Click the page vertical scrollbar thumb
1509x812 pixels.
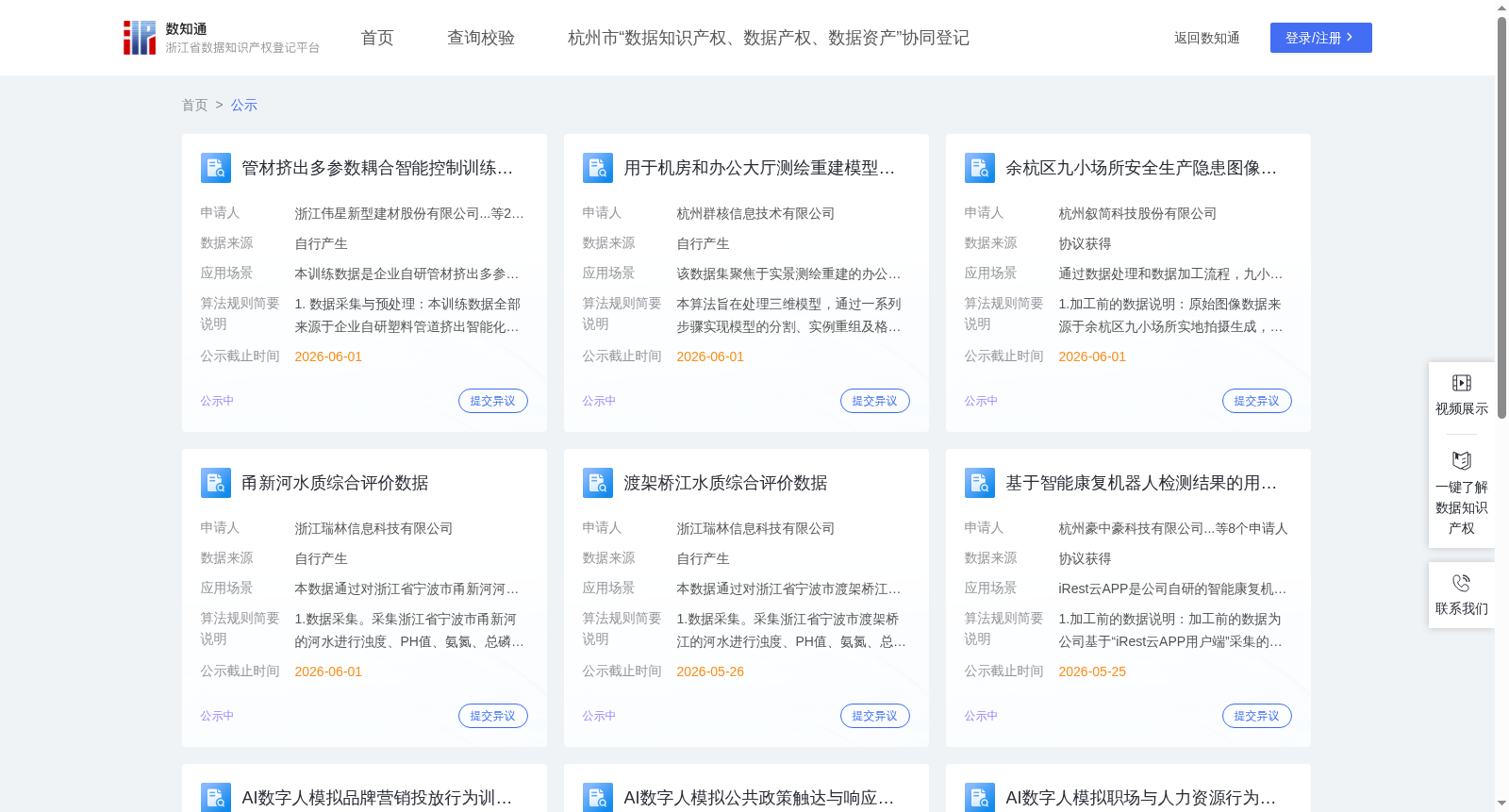point(1501,217)
